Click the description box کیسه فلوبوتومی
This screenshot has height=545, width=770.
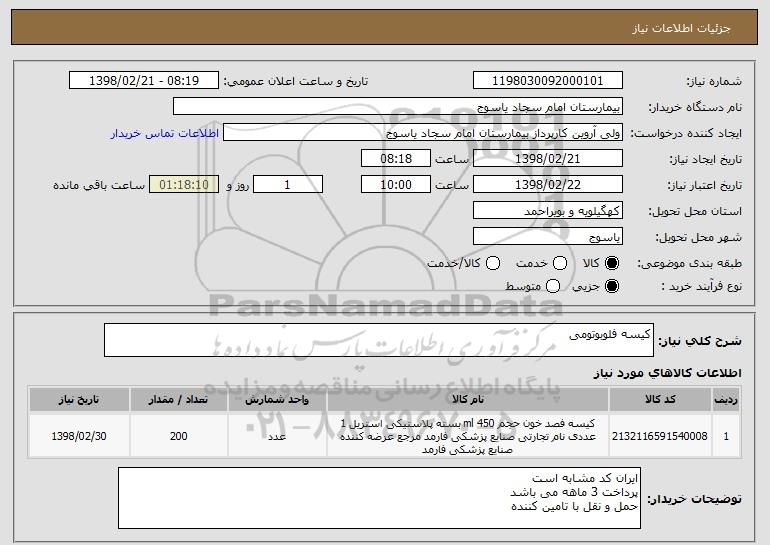tap(379, 340)
